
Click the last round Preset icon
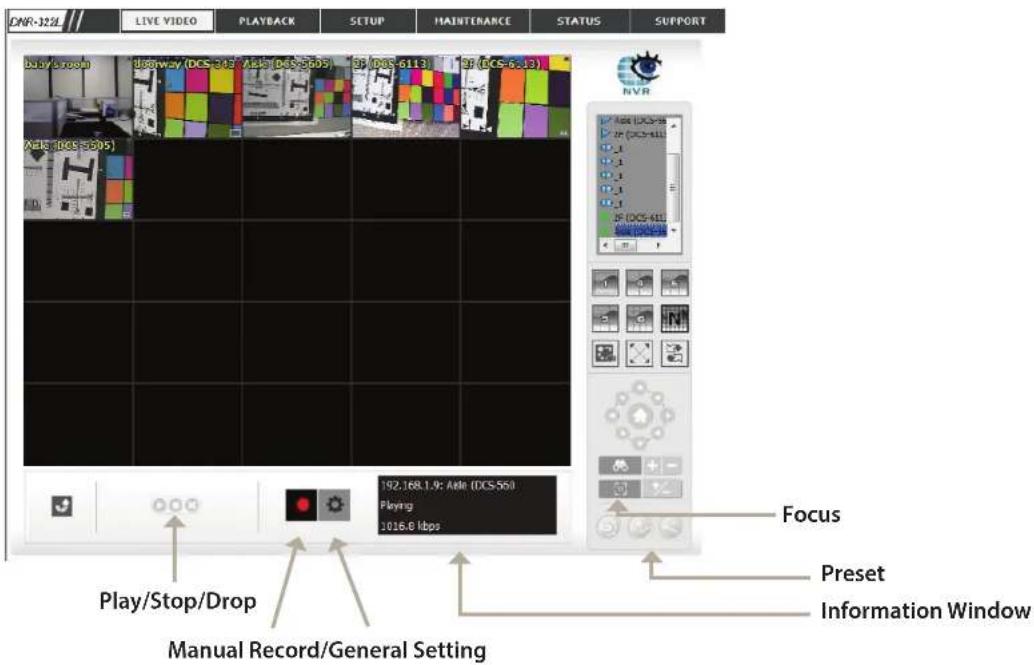coord(671,526)
